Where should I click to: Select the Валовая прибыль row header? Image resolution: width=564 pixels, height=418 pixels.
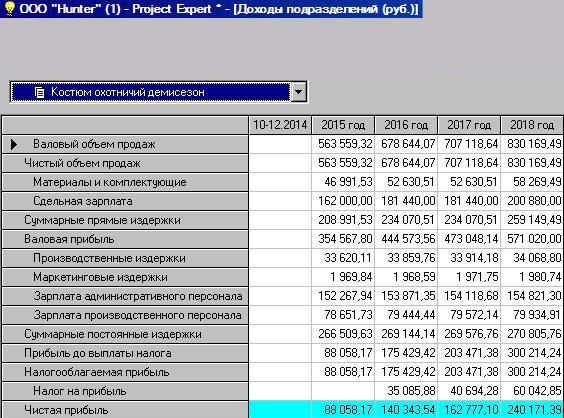pos(125,239)
